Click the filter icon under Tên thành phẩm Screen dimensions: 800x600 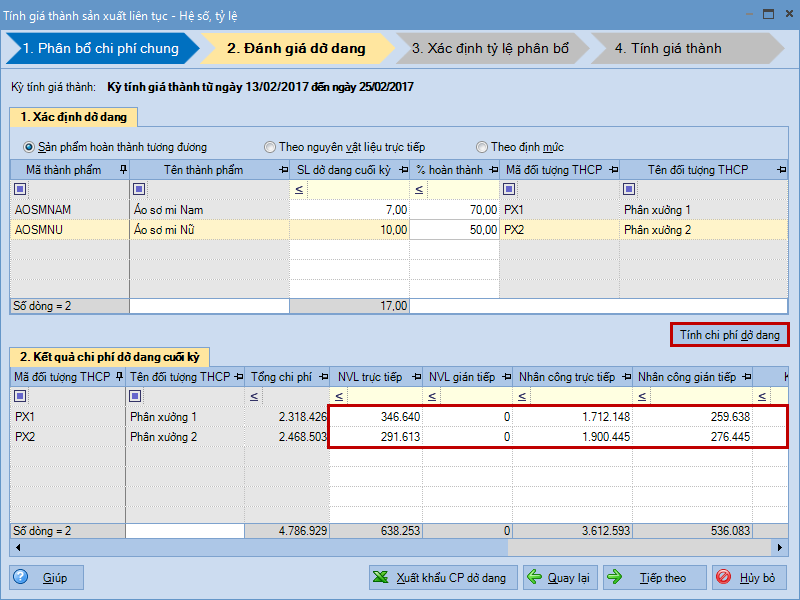tap(139, 189)
